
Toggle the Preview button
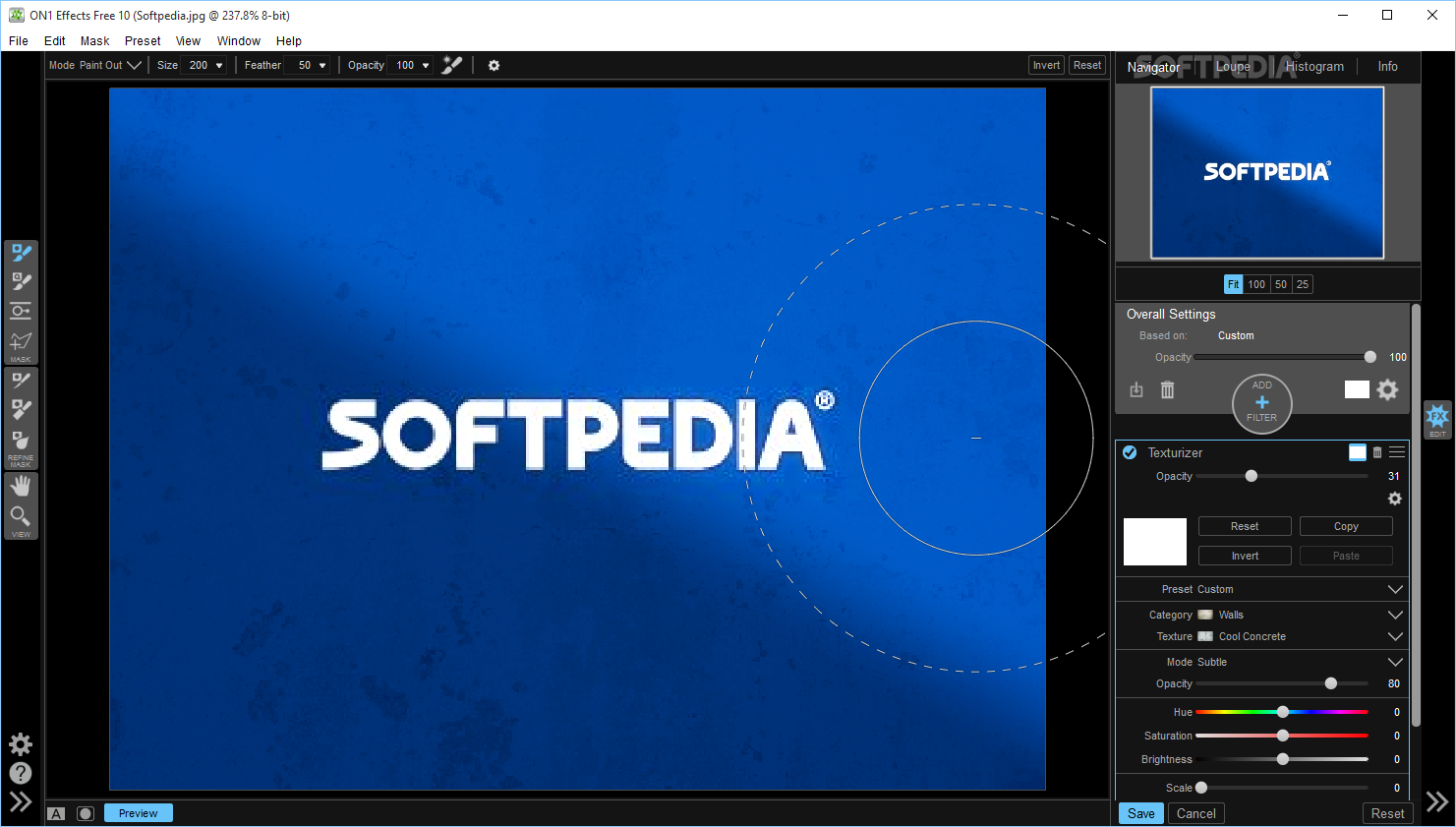tap(138, 813)
